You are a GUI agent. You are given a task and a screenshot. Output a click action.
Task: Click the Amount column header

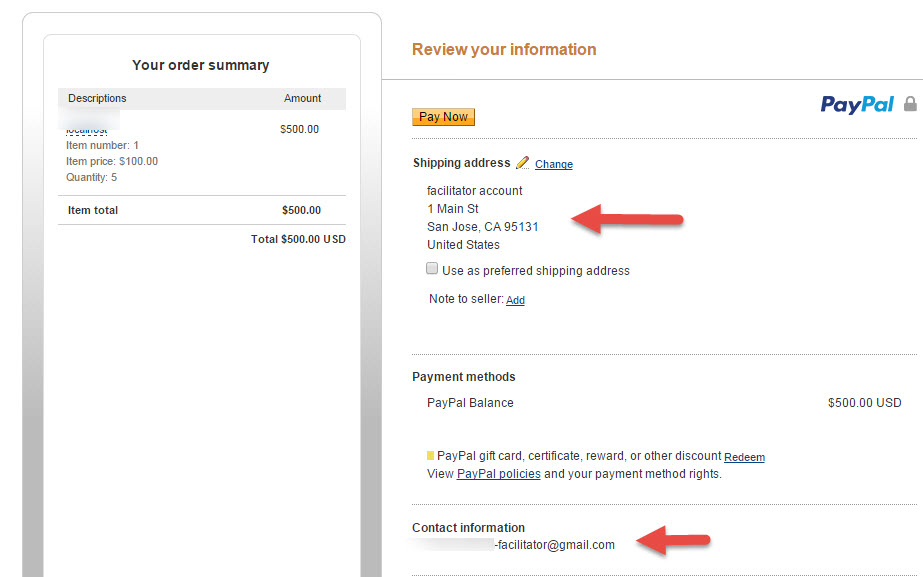point(302,98)
